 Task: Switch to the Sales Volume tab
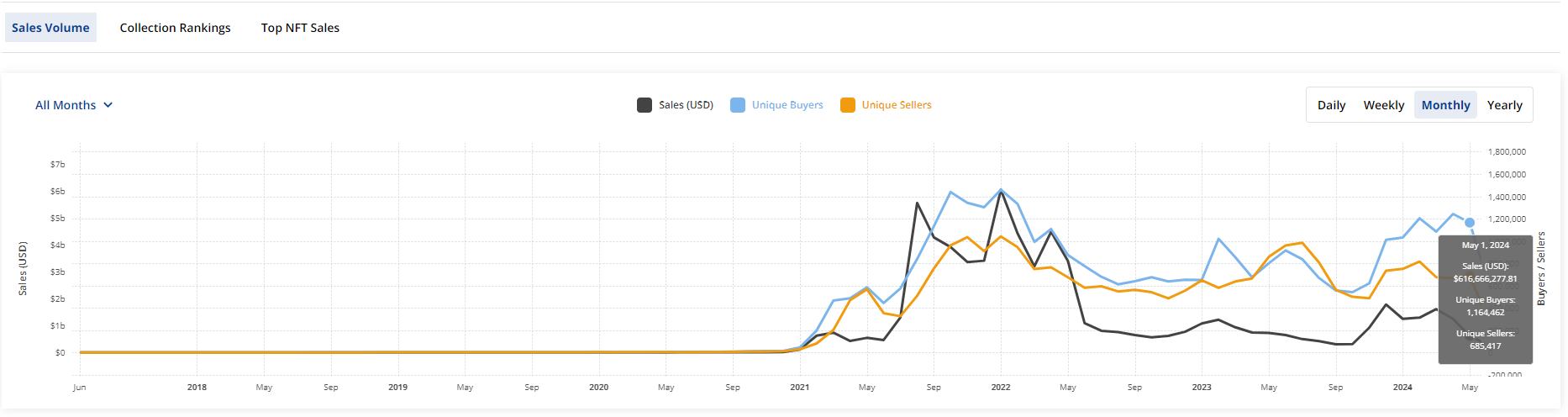click(x=50, y=28)
